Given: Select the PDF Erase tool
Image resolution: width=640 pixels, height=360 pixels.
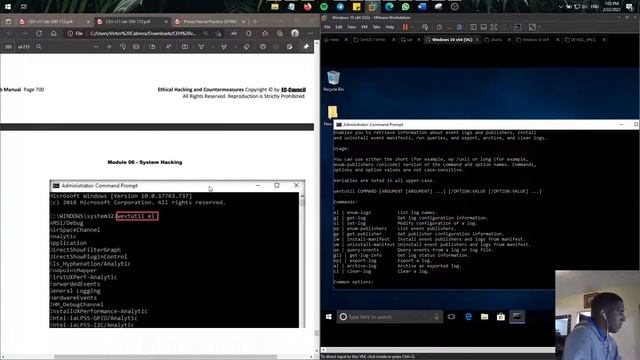Looking at the screenshot, I should tap(247, 47).
